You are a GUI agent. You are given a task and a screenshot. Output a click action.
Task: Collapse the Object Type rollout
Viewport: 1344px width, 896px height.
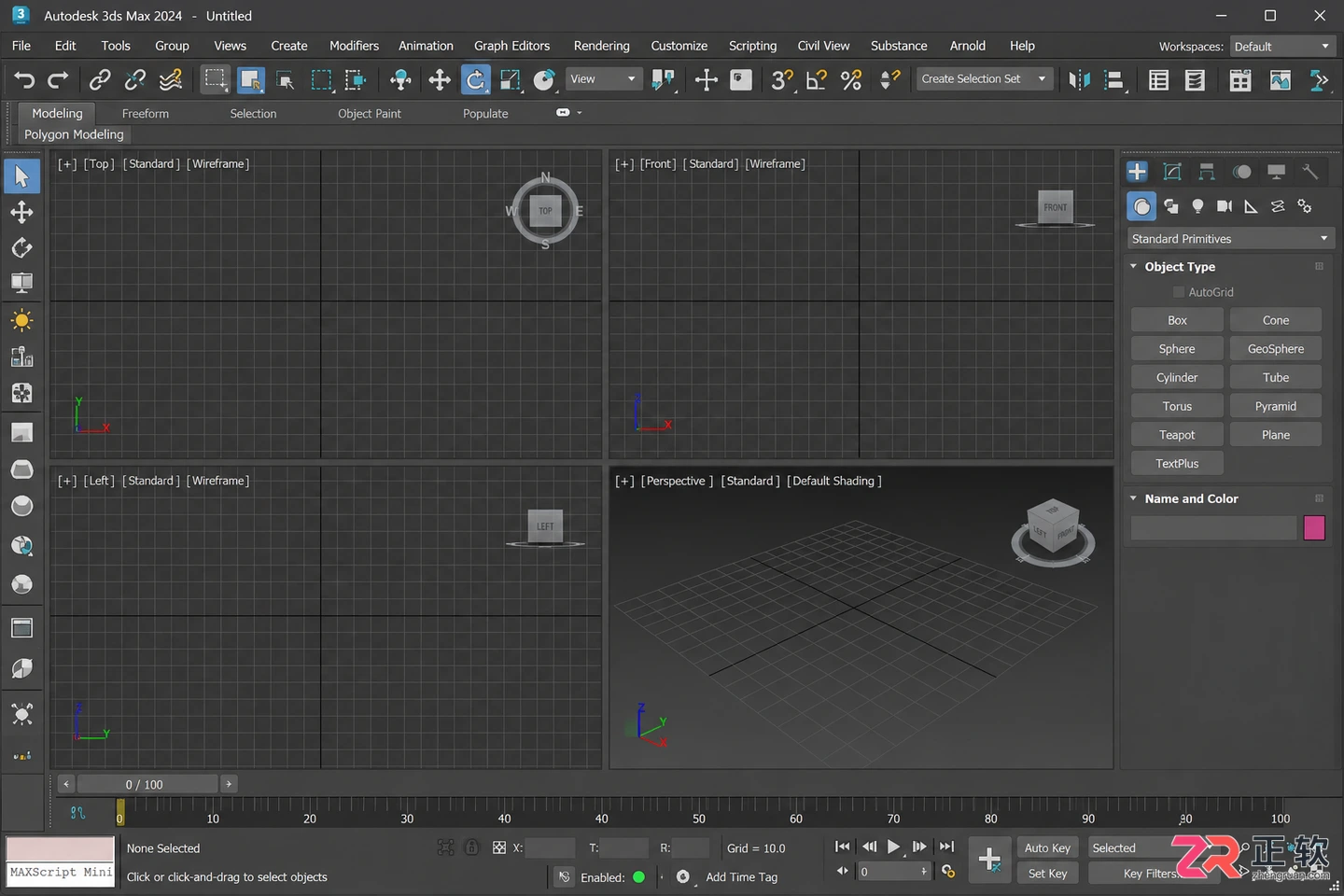click(1134, 267)
